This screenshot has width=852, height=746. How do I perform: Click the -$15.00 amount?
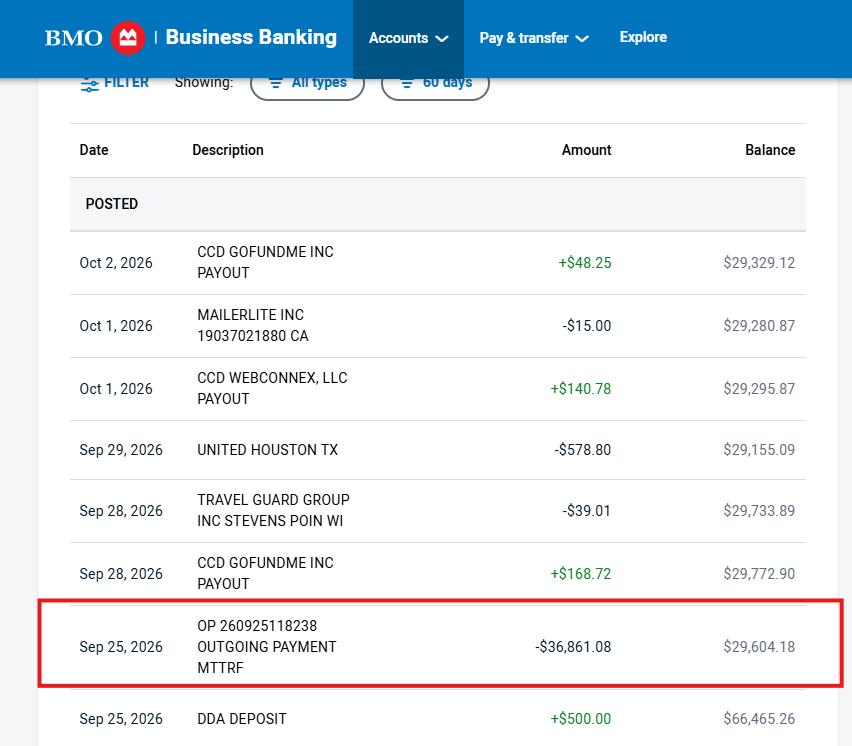[x=587, y=326]
